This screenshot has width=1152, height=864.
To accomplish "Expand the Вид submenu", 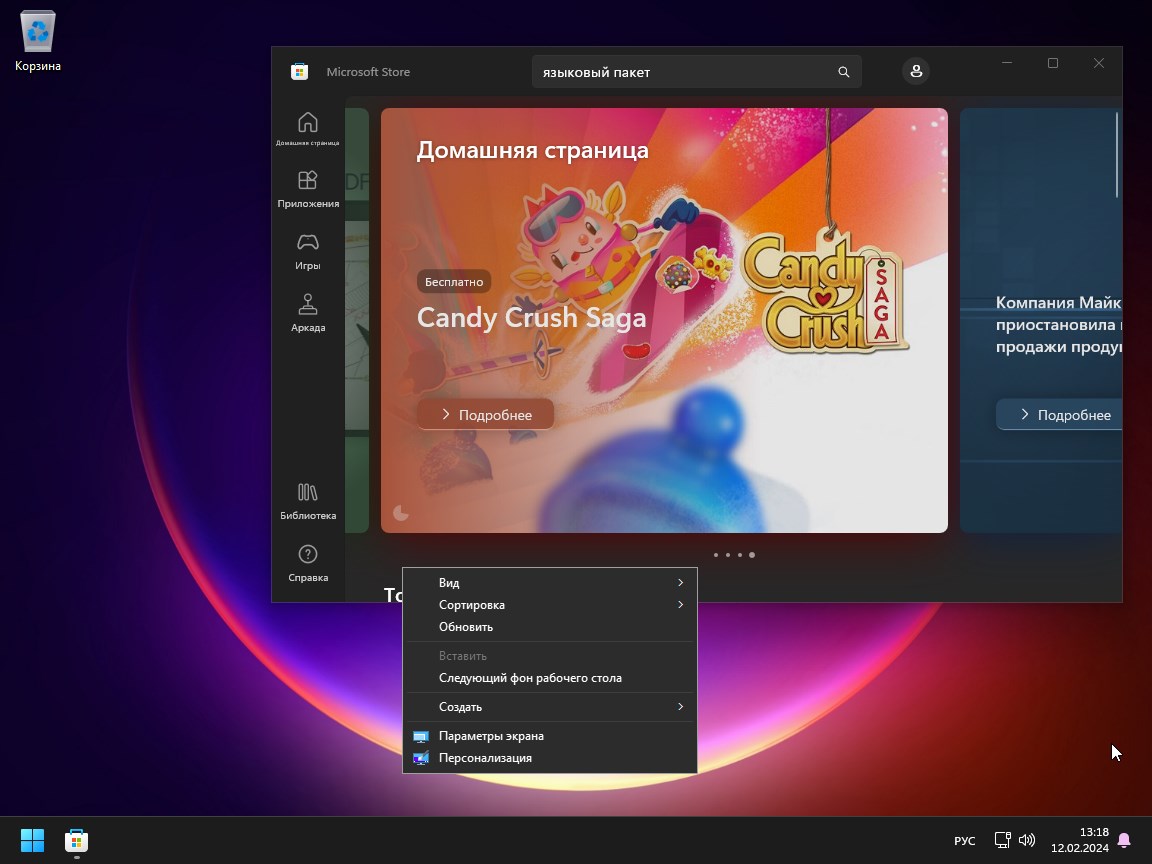I will click(x=550, y=583).
